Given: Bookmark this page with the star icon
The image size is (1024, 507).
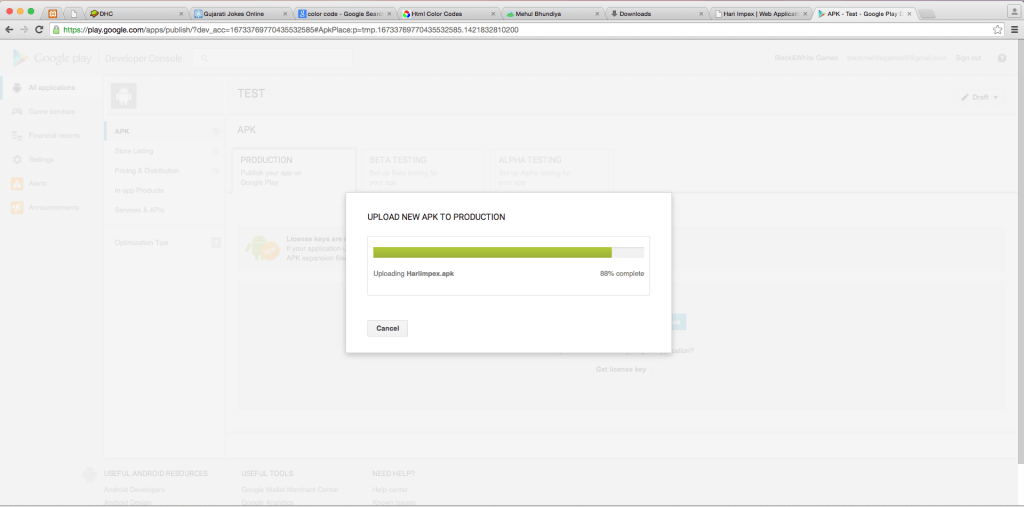Looking at the screenshot, I should (997, 29).
